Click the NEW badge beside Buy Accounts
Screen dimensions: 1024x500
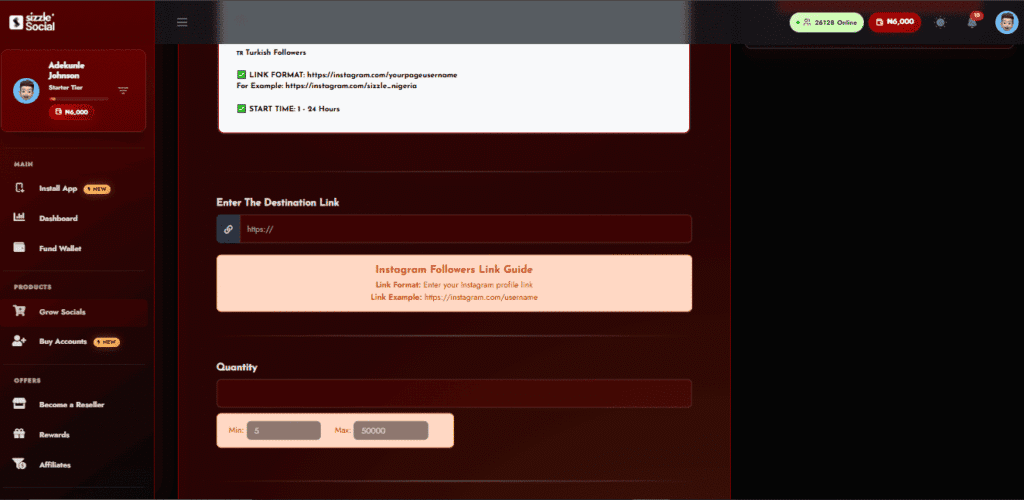point(106,342)
